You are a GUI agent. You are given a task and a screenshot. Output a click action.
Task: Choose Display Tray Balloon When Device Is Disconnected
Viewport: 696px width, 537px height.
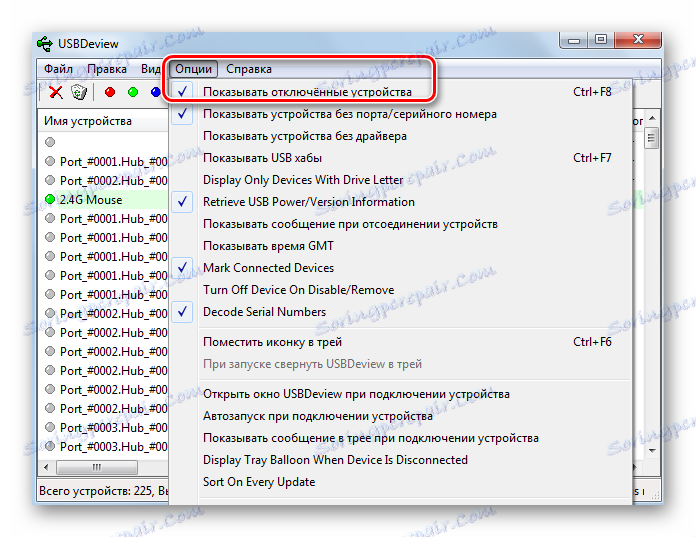[400, 460]
